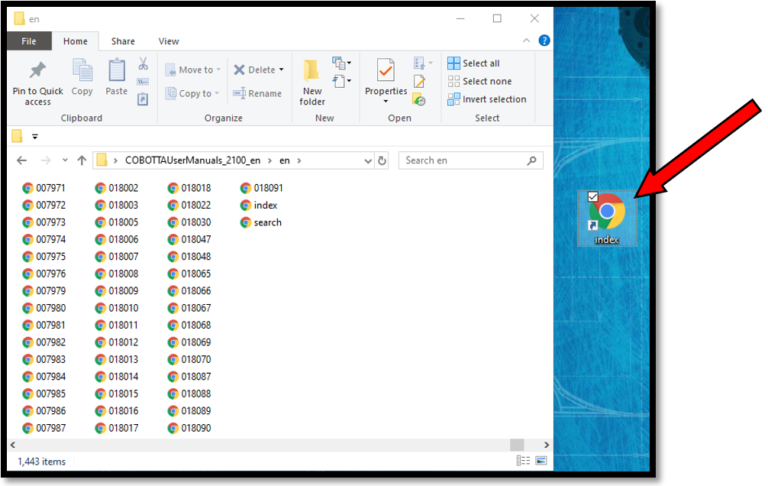
Task: Create a New folder from ribbon
Action: pyautogui.click(x=312, y=81)
